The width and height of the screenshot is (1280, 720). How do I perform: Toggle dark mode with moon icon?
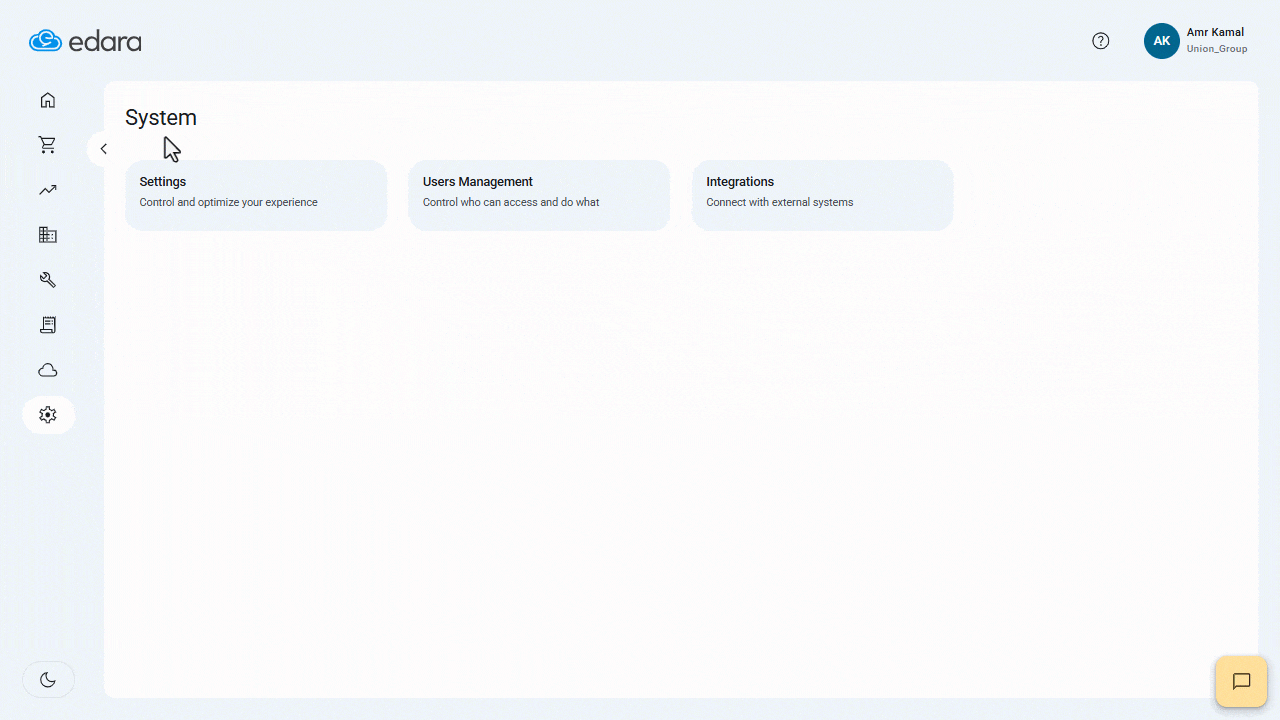(48, 680)
